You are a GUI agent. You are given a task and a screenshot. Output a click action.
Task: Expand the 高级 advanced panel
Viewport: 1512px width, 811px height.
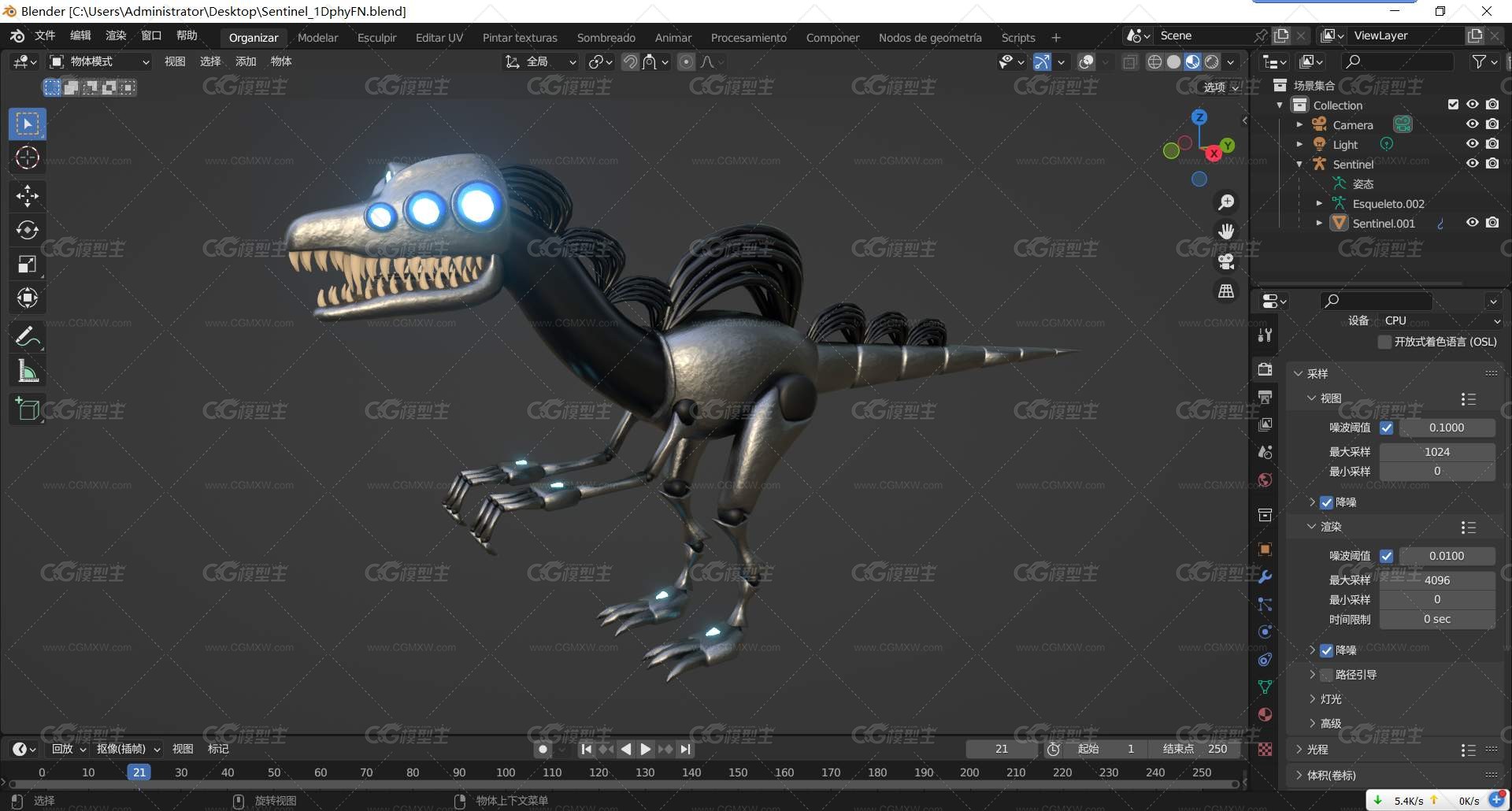click(1312, 724)
